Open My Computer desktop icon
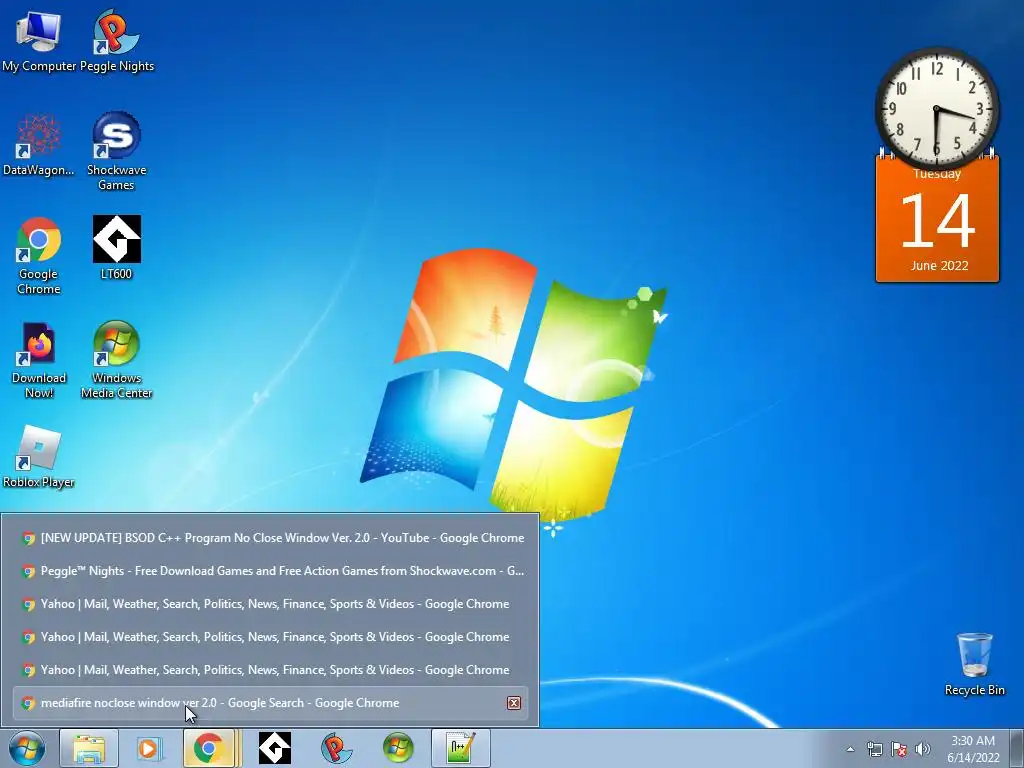This screenshot has height=768, width=1024. click(x=39, y=40)
